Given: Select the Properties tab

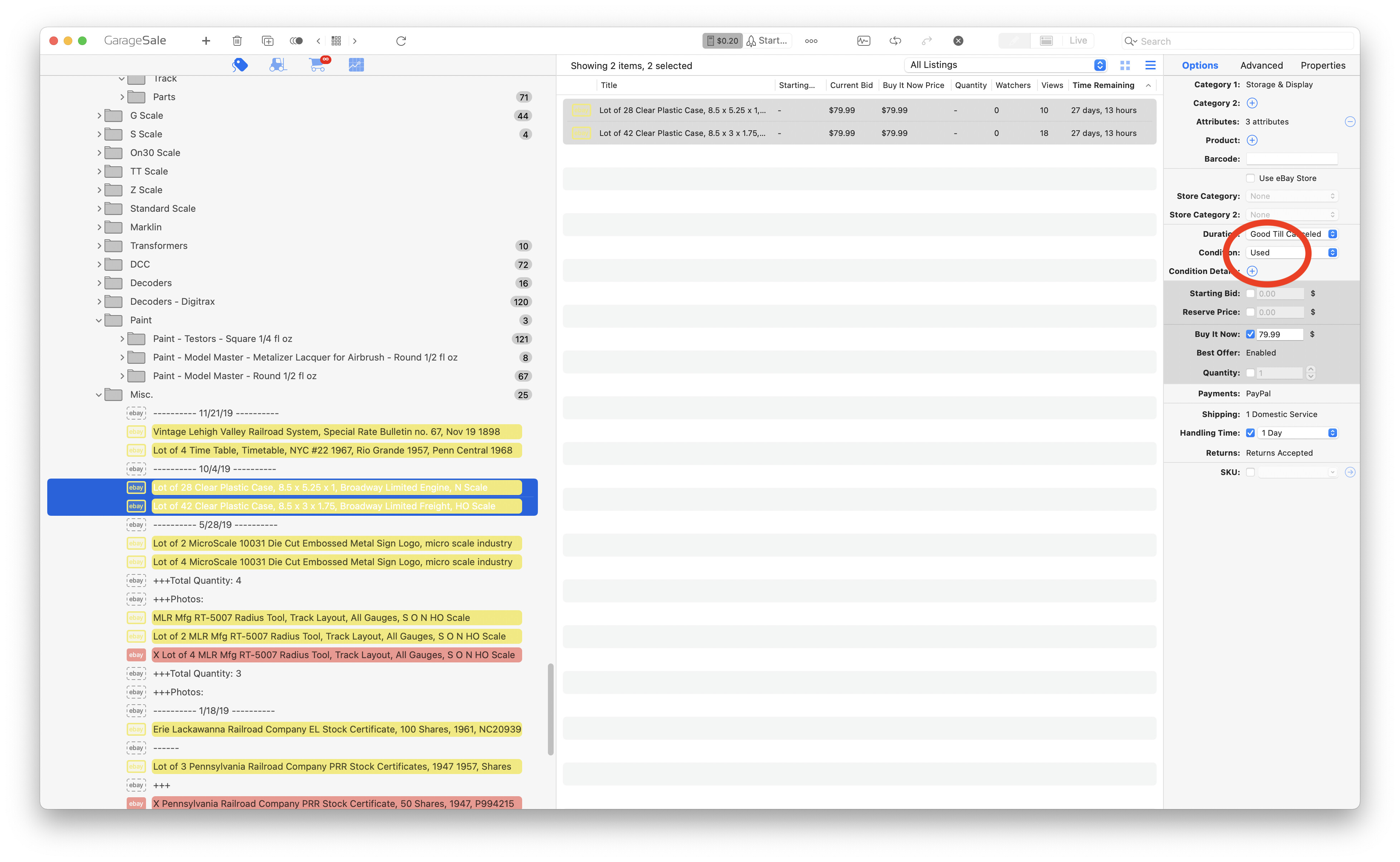Looking at the screenshot, I should 1322,65.
